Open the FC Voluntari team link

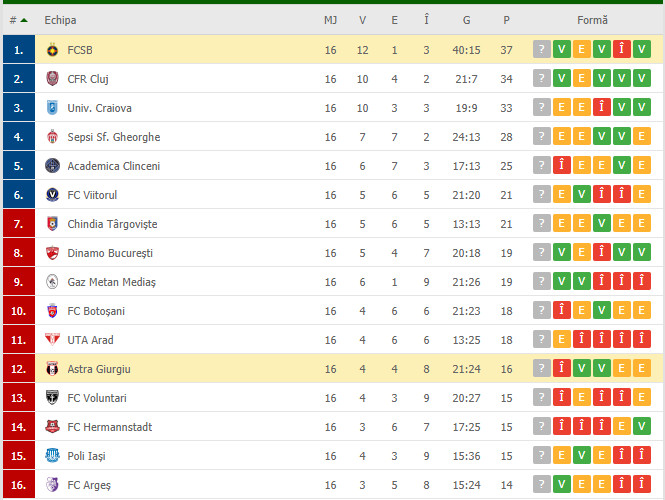(x=97, y=398)
